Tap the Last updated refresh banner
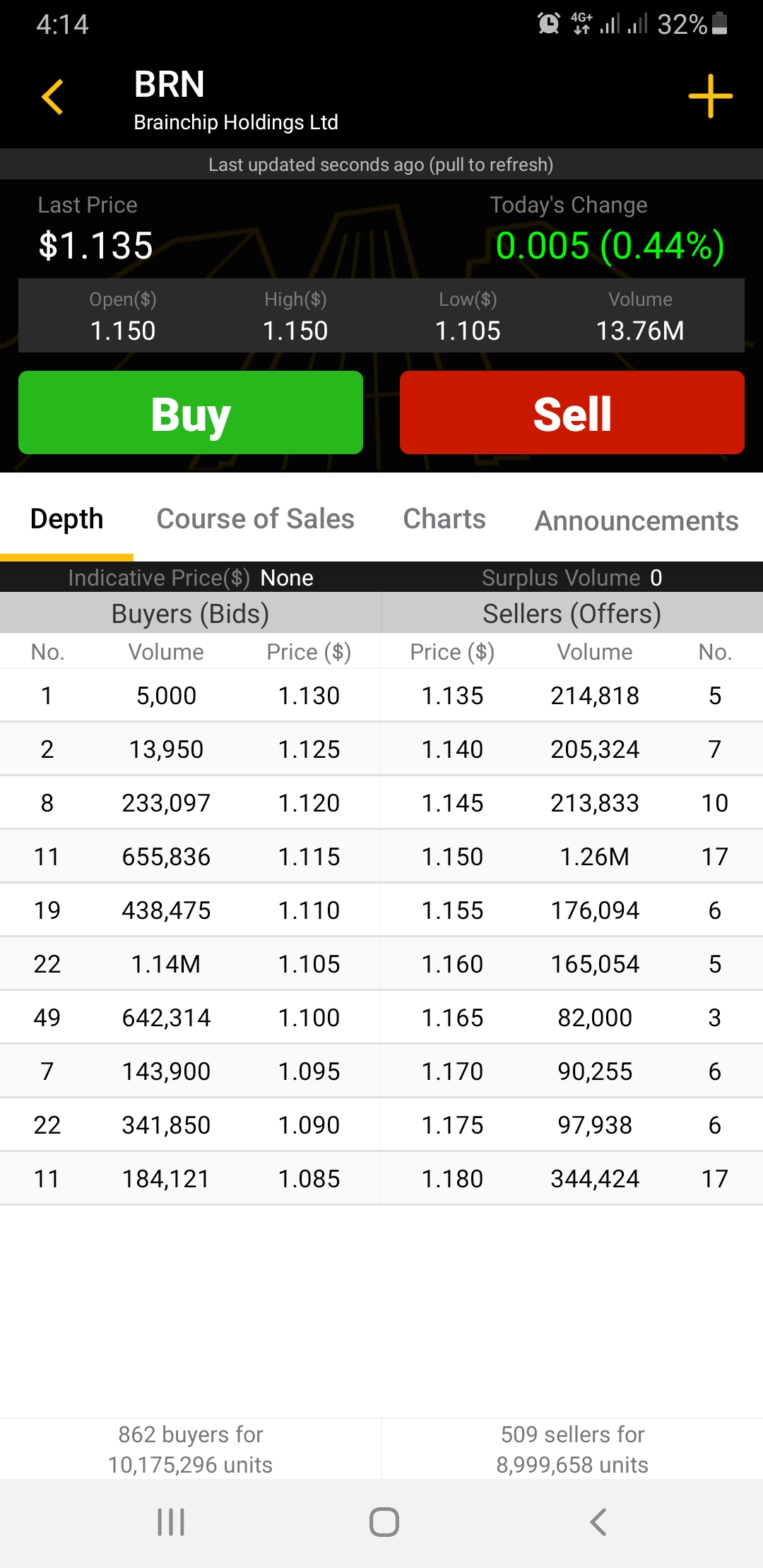This screenshot has height=1568, width=763. pyautogui.click(x=381, y=165)
